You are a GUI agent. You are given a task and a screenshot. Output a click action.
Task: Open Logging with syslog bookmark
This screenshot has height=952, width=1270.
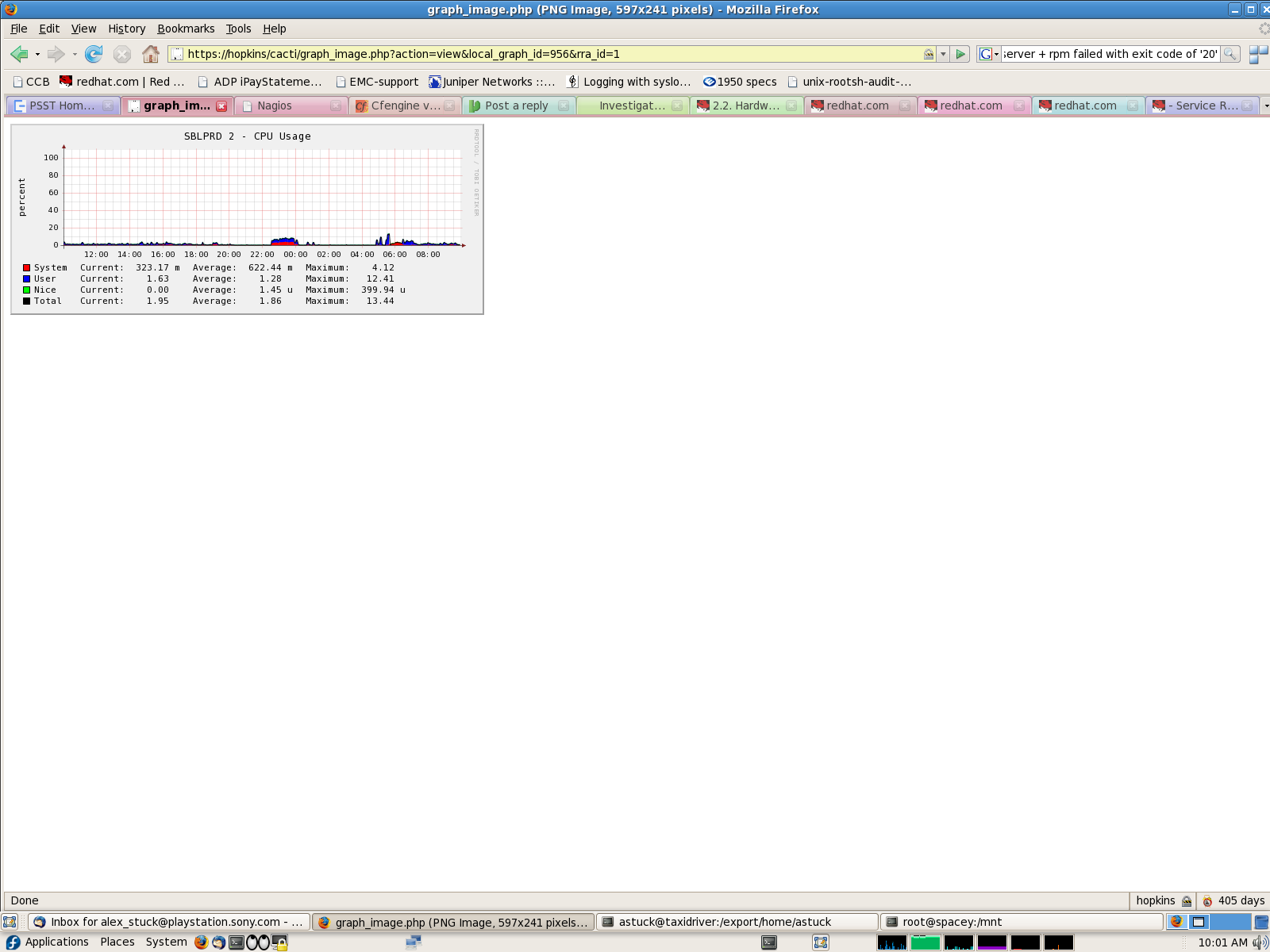tap(629, 82)
